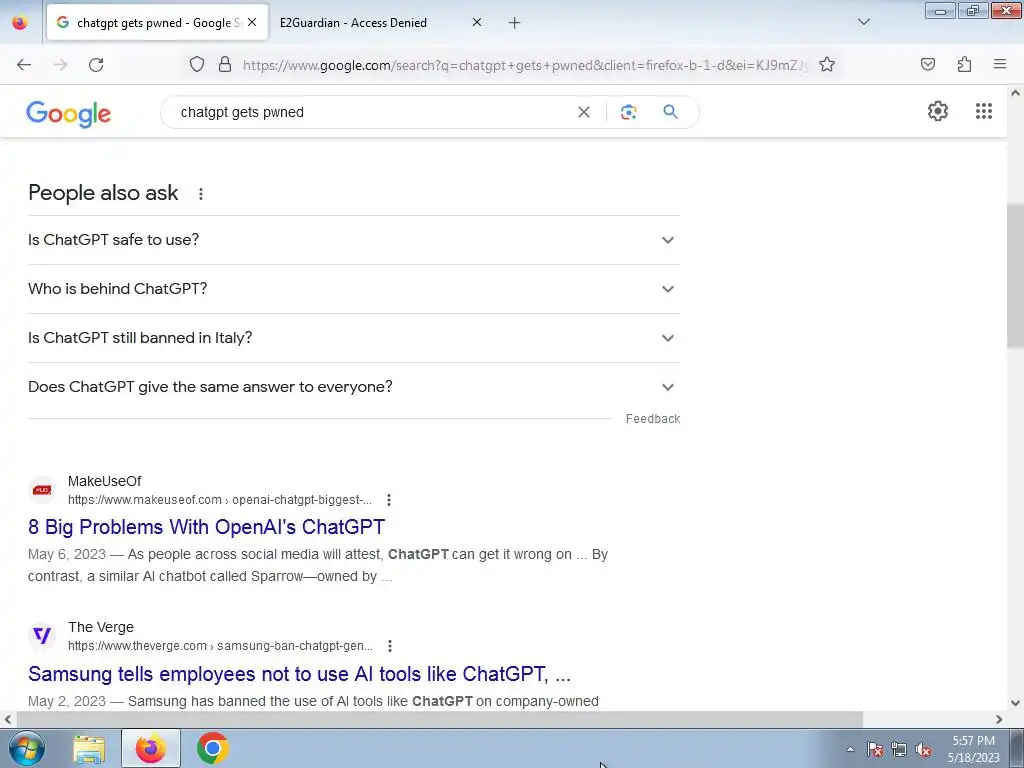Clear the search box with the X icon
This screenshot has height=768, width=1024.
click(584, 112)
